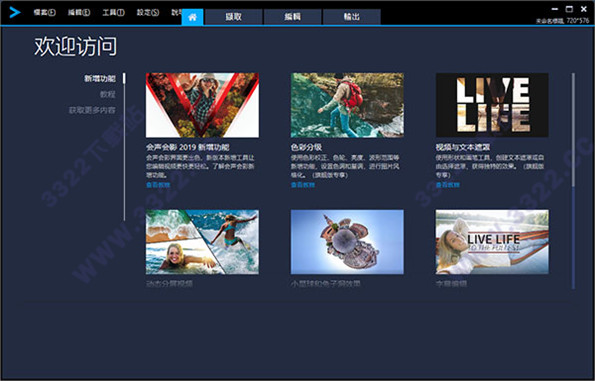Image resolution: width=595 pixels, height=381 pixels.
Task: Click the content area vertical scrollbar
Action: 573,181
